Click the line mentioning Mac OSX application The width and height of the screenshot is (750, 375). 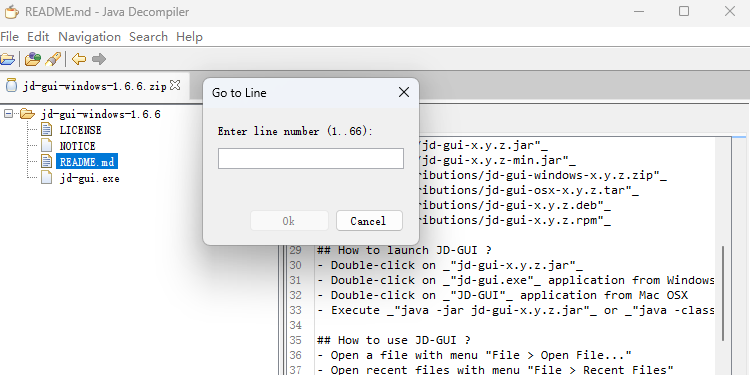tap(502, 295)
